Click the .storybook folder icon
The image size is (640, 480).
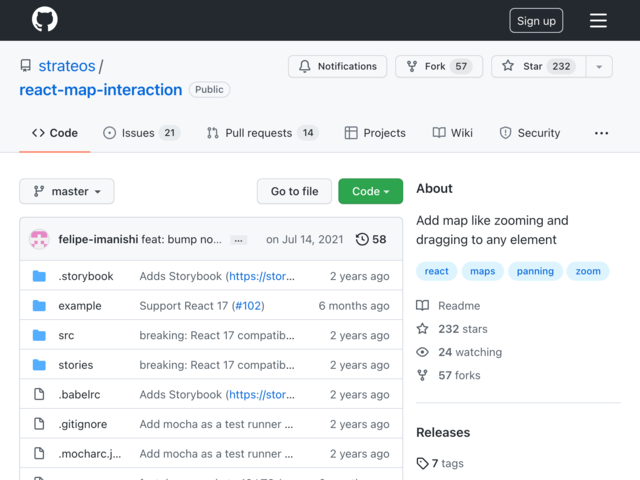[x=39, y=276]
